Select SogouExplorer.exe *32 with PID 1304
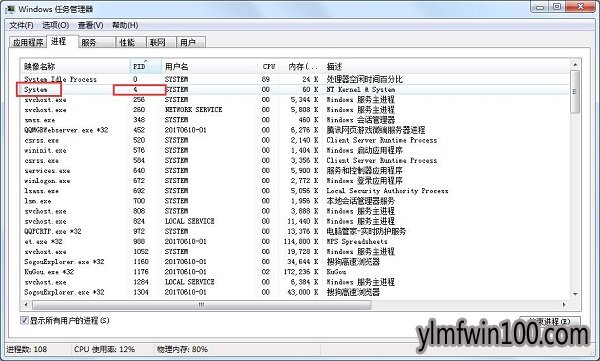 click(x=295, y=292)
